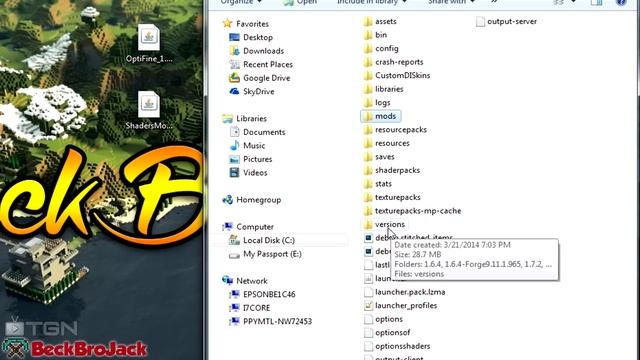The height and width of the screenshot is (360, 640).
Task: Select the resources folder
Action: (x=386, y=143)
